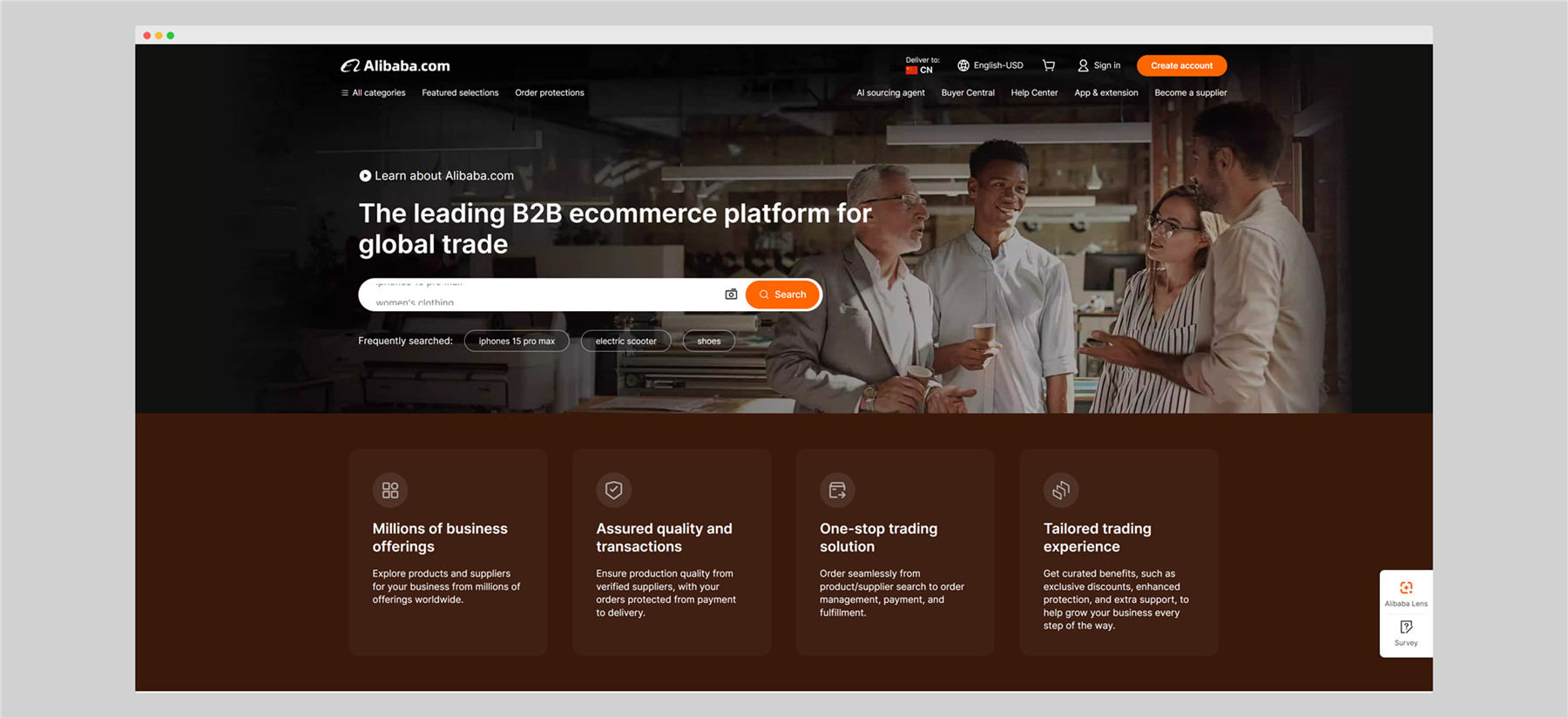The width and height of the screenshot is (1568, 718).
Task: Change the Deliver to CN country
Action: [922, 66]
